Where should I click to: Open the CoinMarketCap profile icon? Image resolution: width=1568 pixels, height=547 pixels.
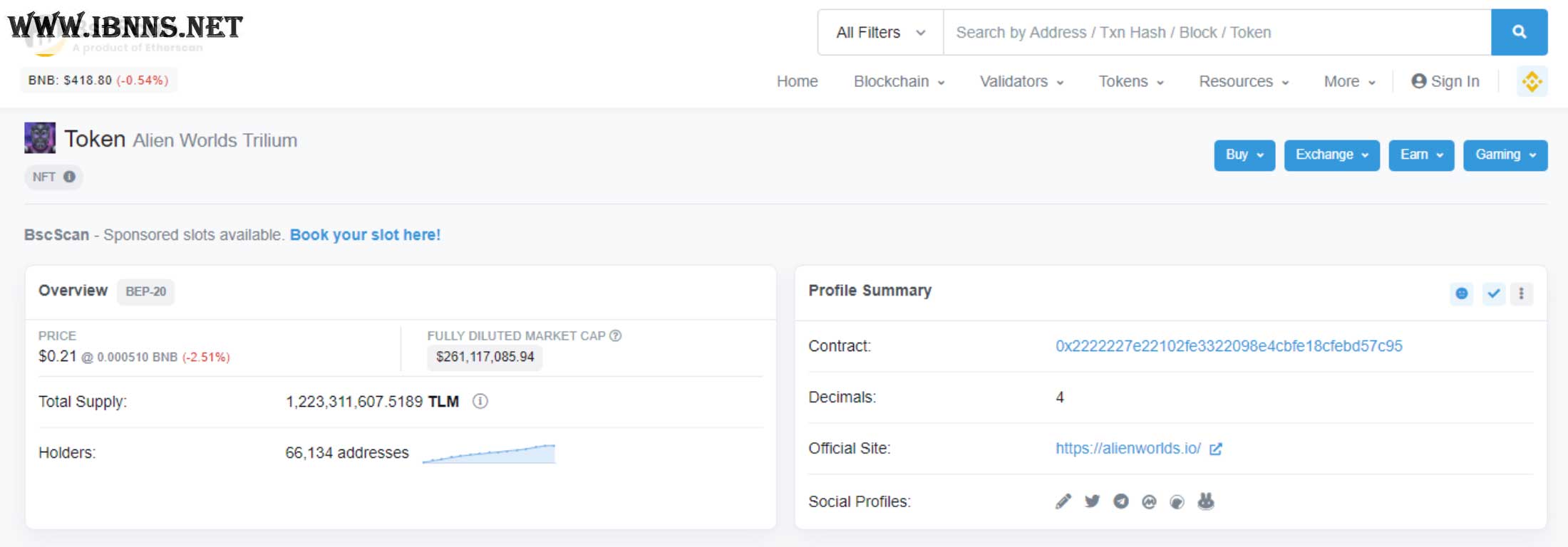coord(1149,502)
